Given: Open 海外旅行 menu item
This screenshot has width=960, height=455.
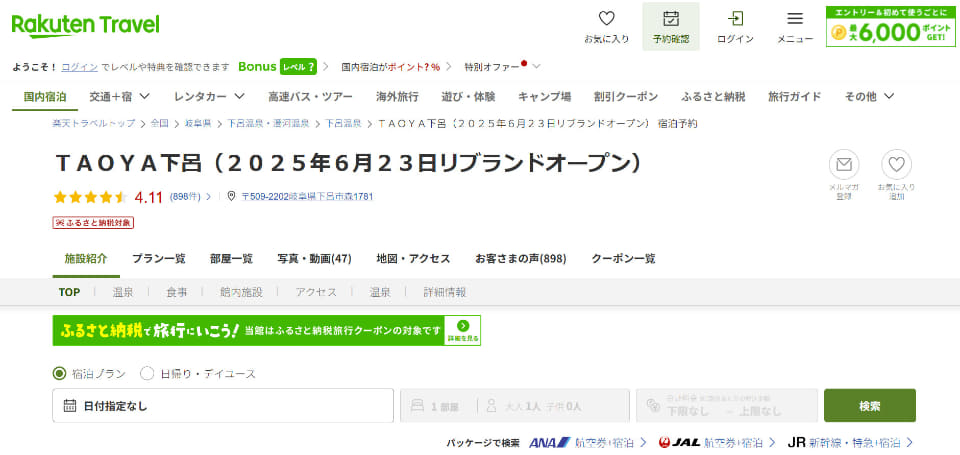Looking at the screenshot, I should (x=397, y=97).
